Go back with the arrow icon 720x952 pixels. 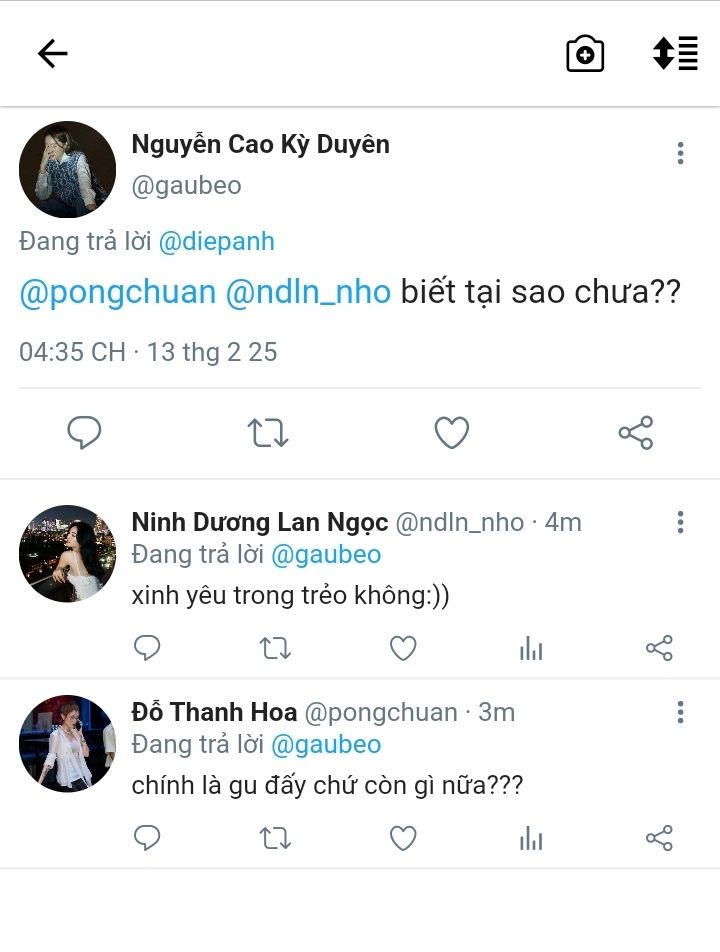tap(52, 54)
